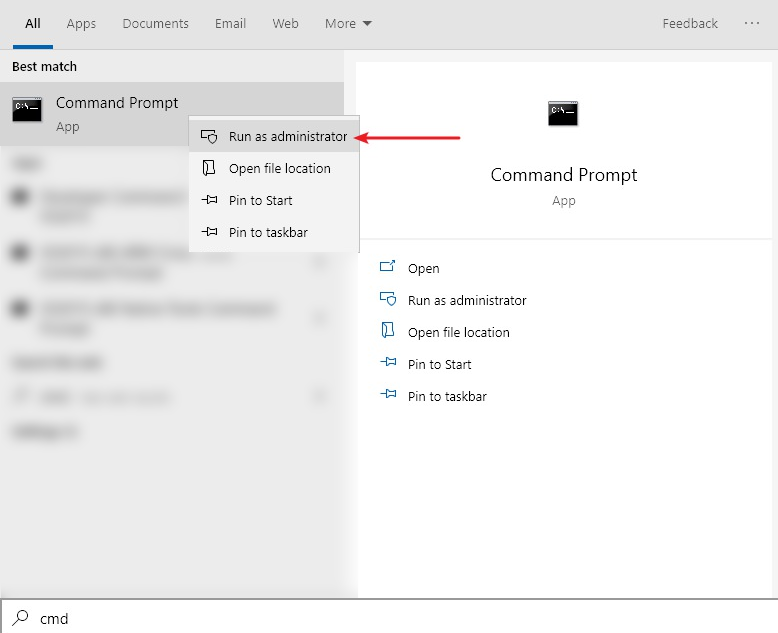778x633 pixels.
Task: Click shield icon beside context menu Run as administrator
Action: click(209, 136)
